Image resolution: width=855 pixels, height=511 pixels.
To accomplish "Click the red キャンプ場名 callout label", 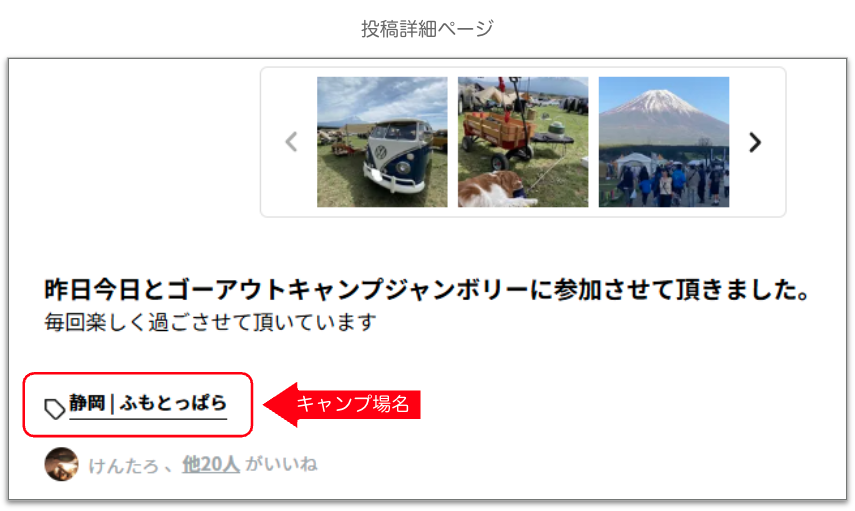I will point(353,404).
